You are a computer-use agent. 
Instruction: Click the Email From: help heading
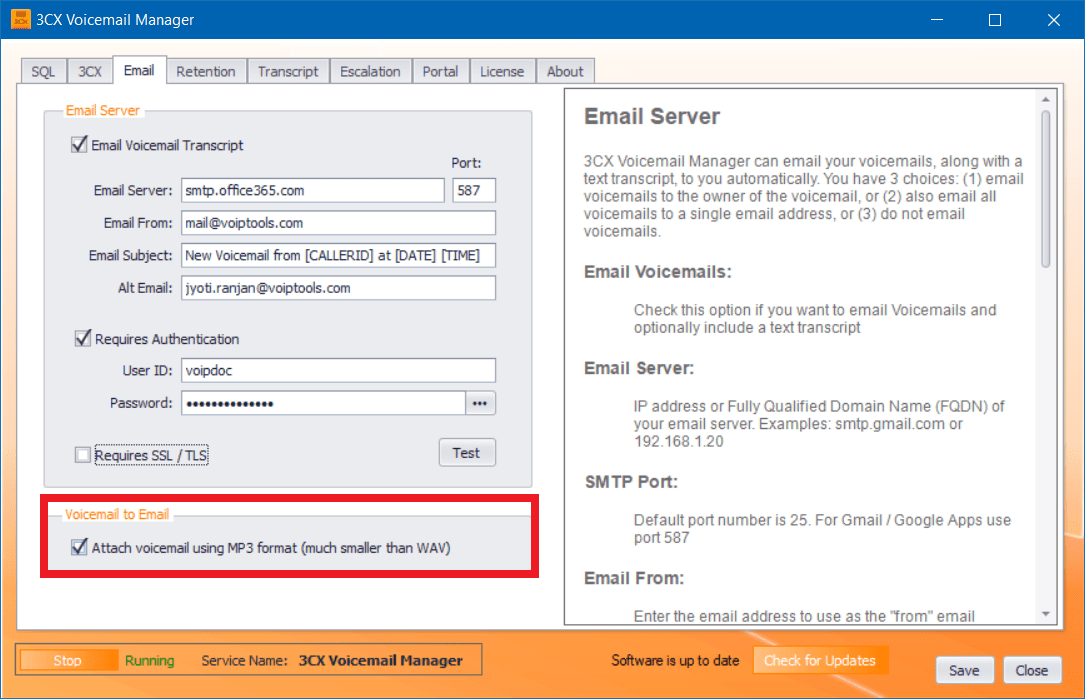[x=634, y=578]
